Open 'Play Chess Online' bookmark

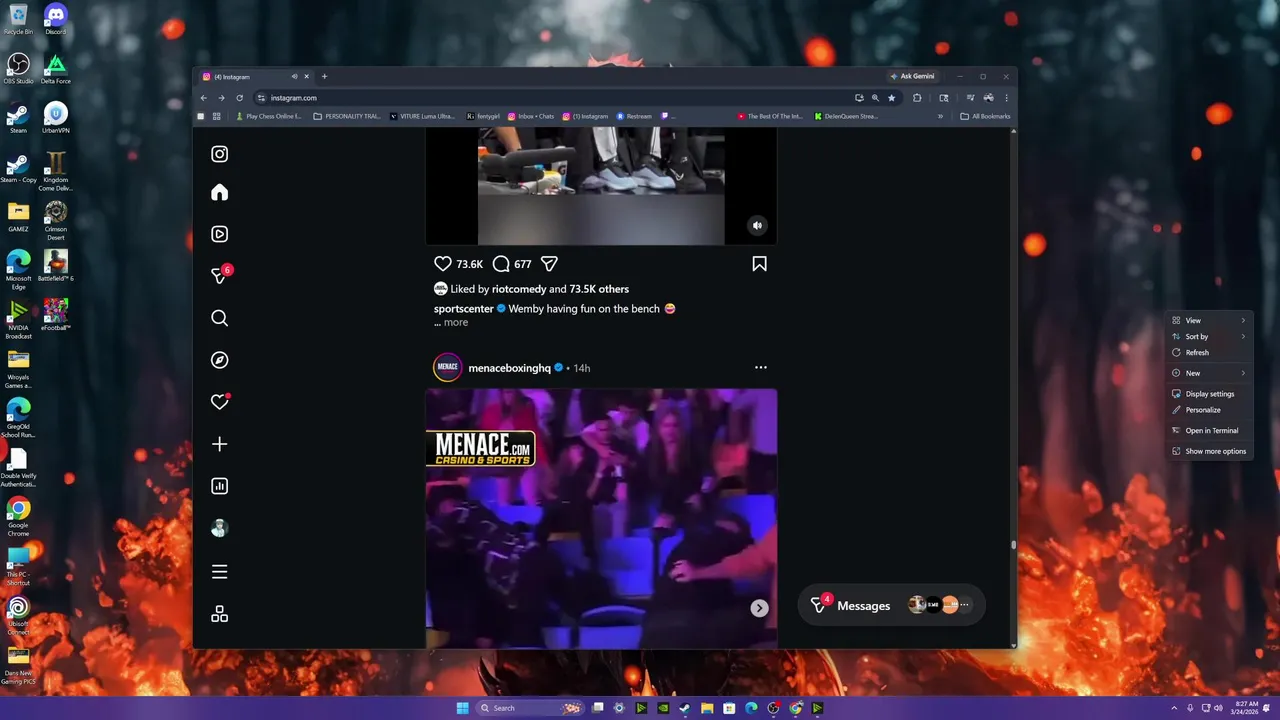268,116
